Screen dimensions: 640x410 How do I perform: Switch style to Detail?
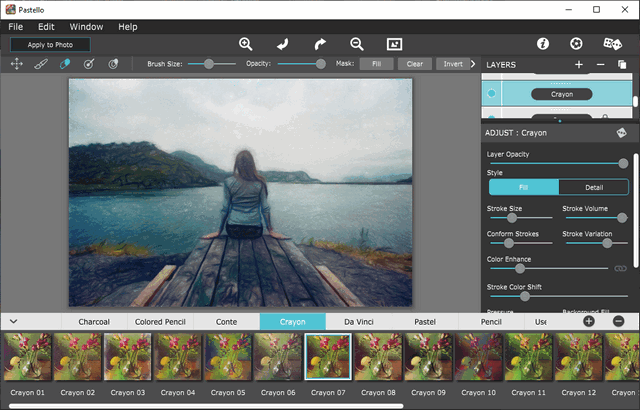594,187
